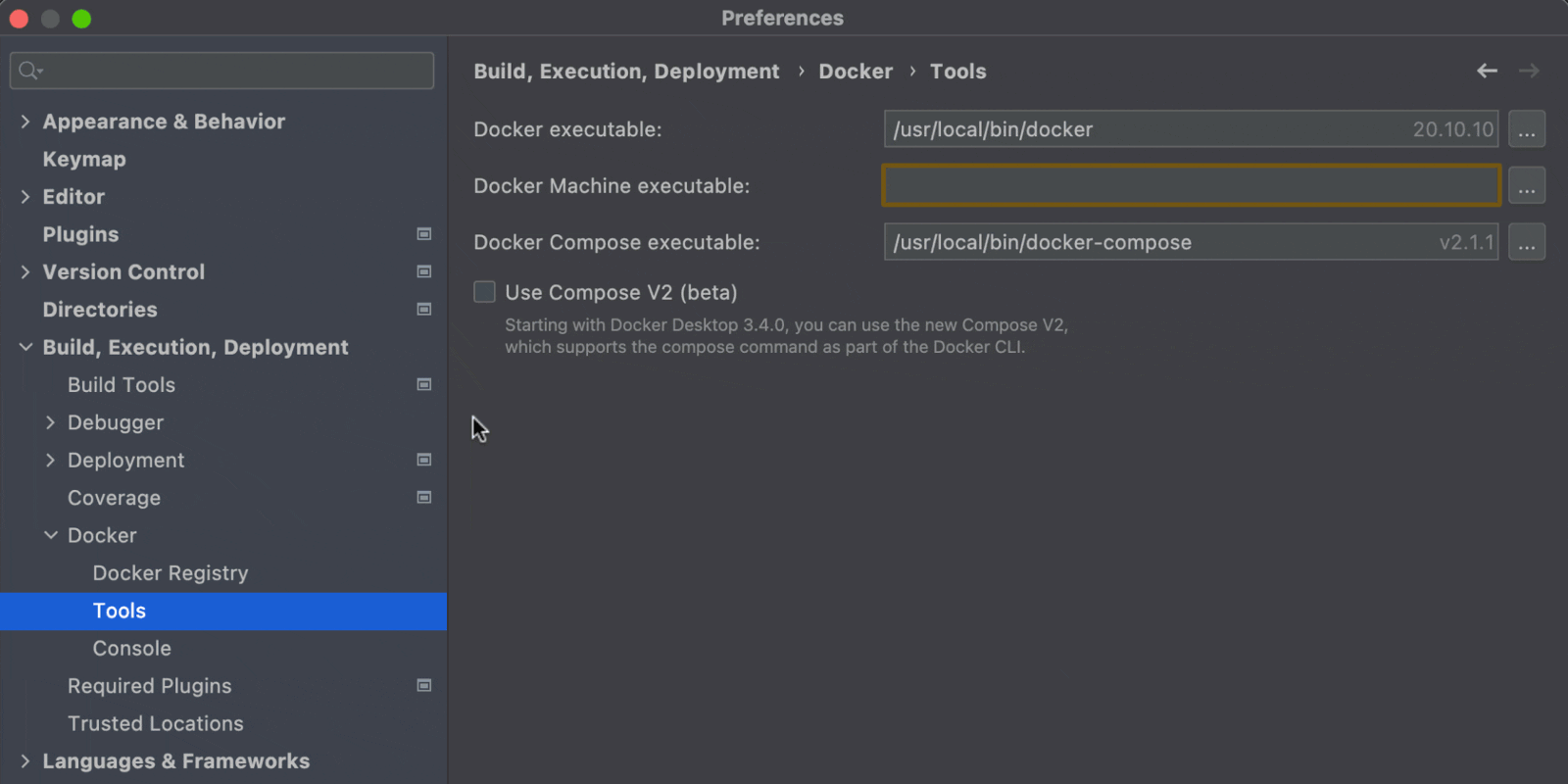The image size is (1568, 784).
Task: Expand the Debugger node
Action: point(50,422)
